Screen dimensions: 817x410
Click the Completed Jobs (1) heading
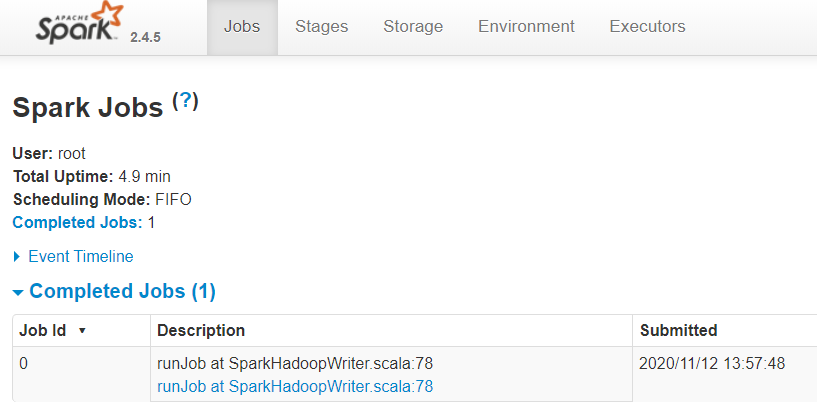tap(122, 291)
